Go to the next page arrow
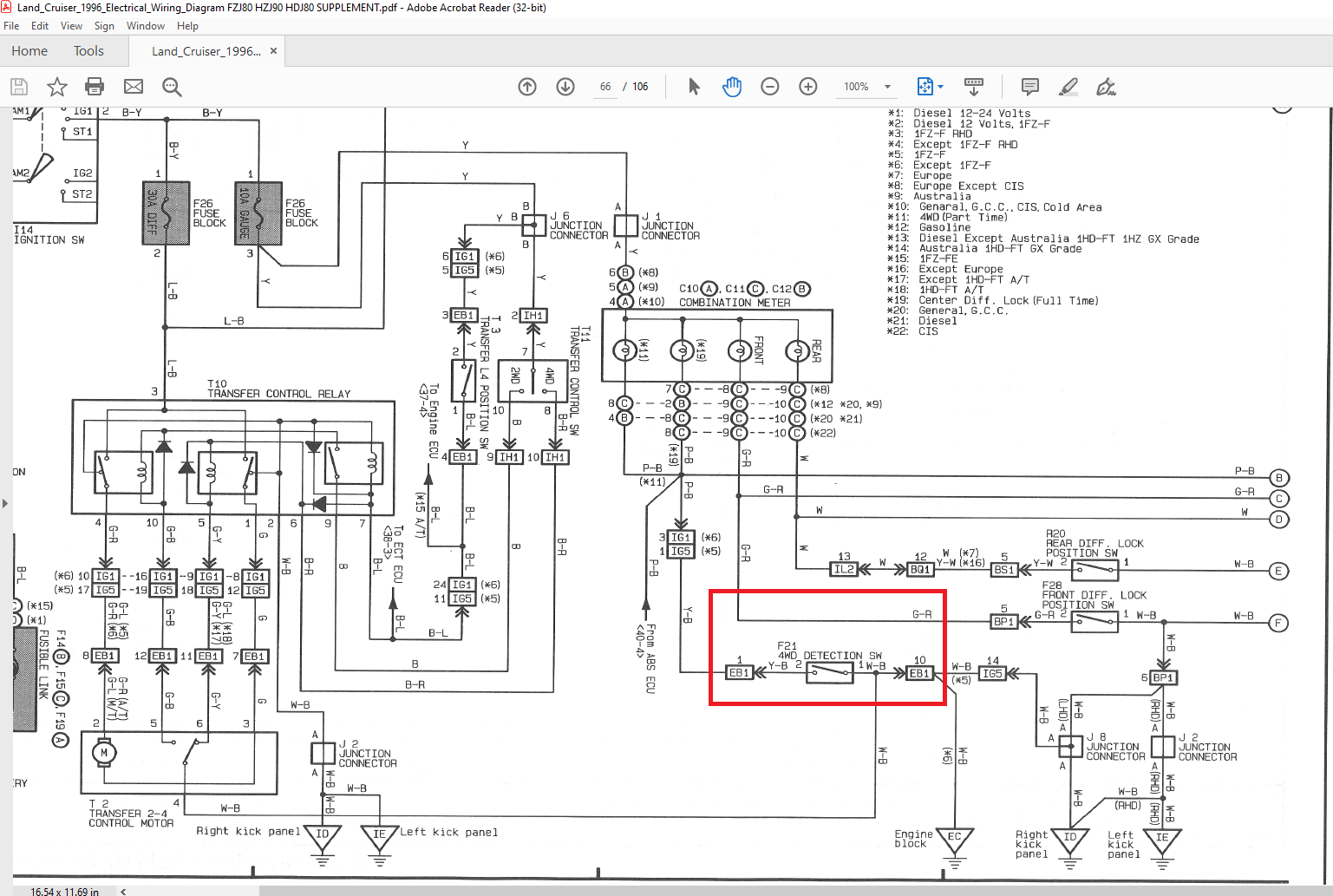Viewport: 1333px width, 896px height. [565, 87]
